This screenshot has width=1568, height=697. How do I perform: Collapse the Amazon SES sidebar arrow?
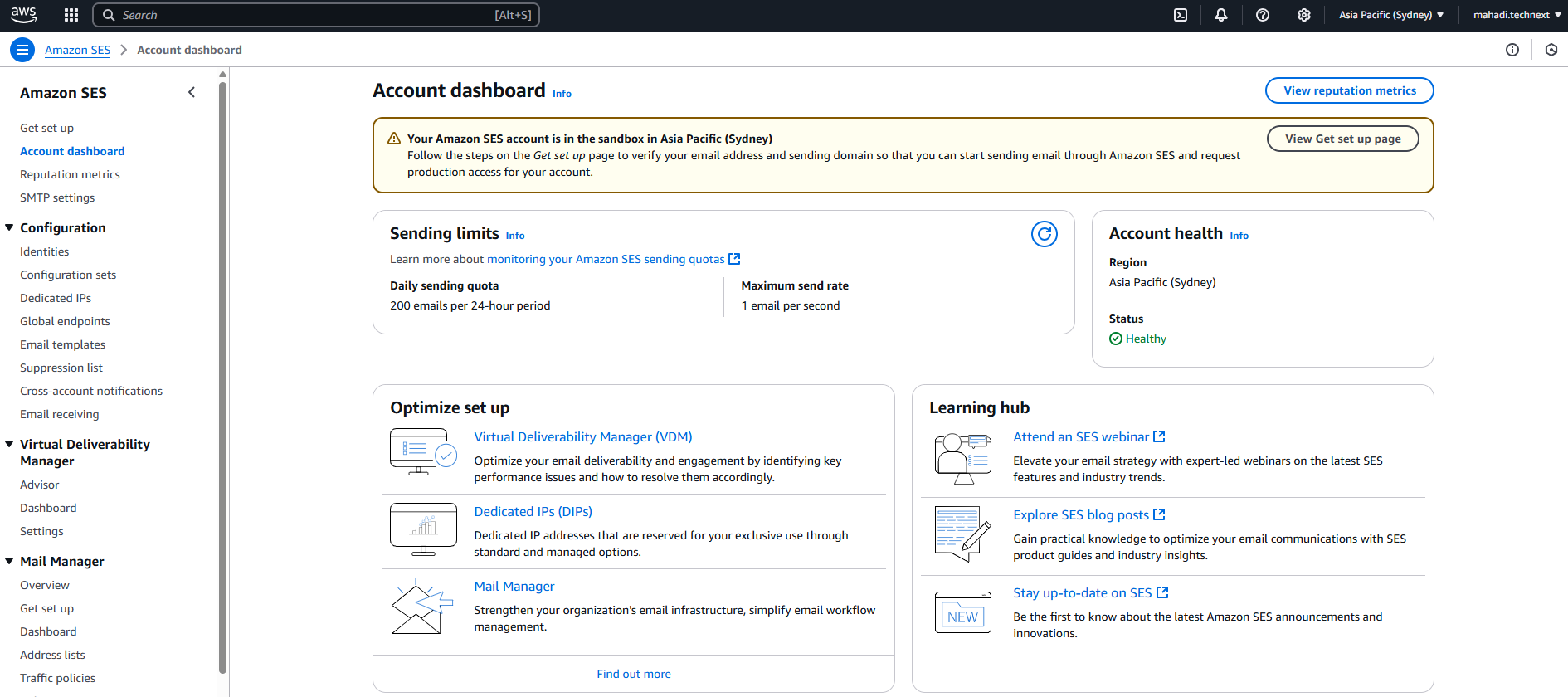coord(192,92)
